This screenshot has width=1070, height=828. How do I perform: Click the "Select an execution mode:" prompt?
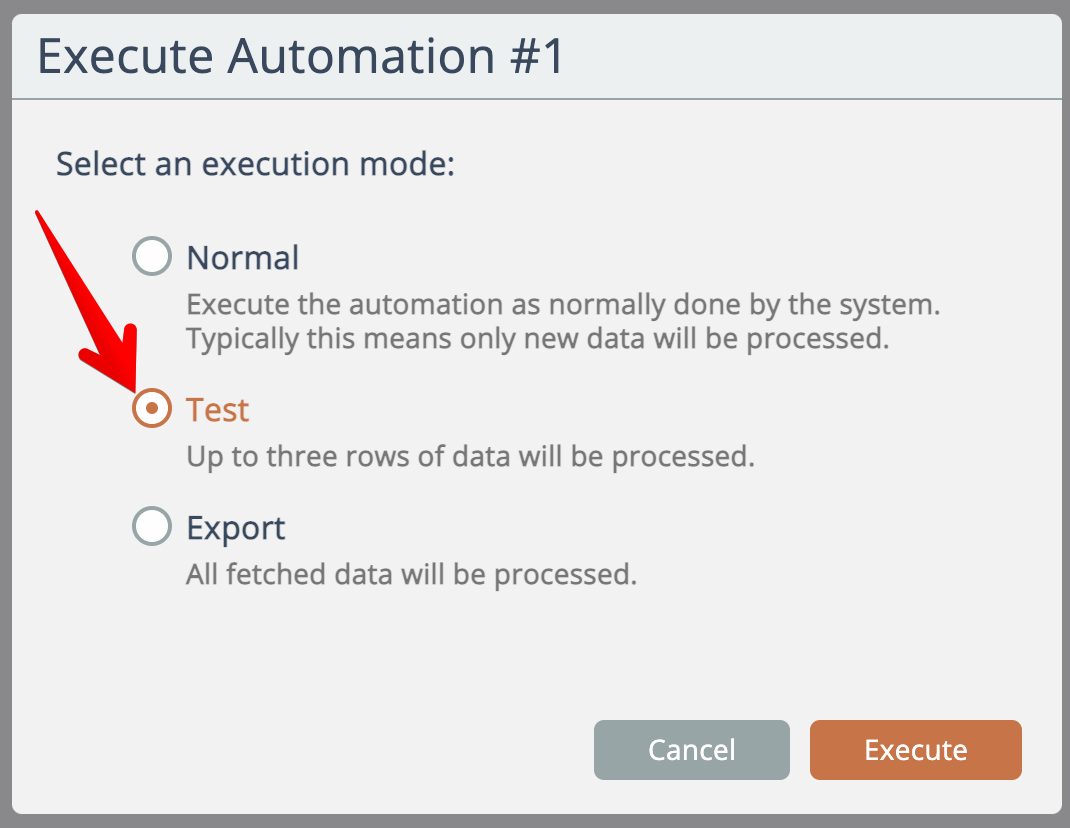pyautogui.click(x=255, y=164)
